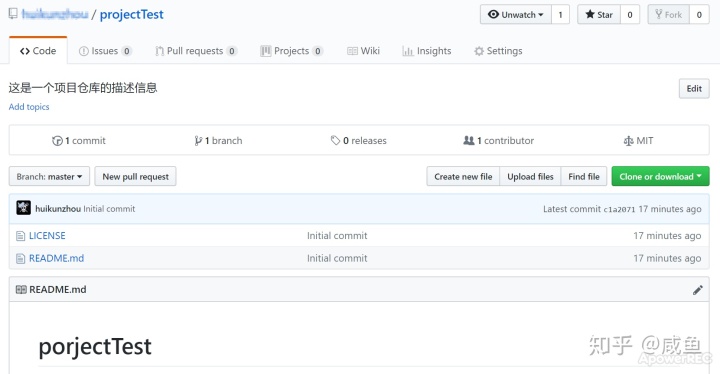Click the Wiki tab icon
720x374 pixels.
click(352, 51)
